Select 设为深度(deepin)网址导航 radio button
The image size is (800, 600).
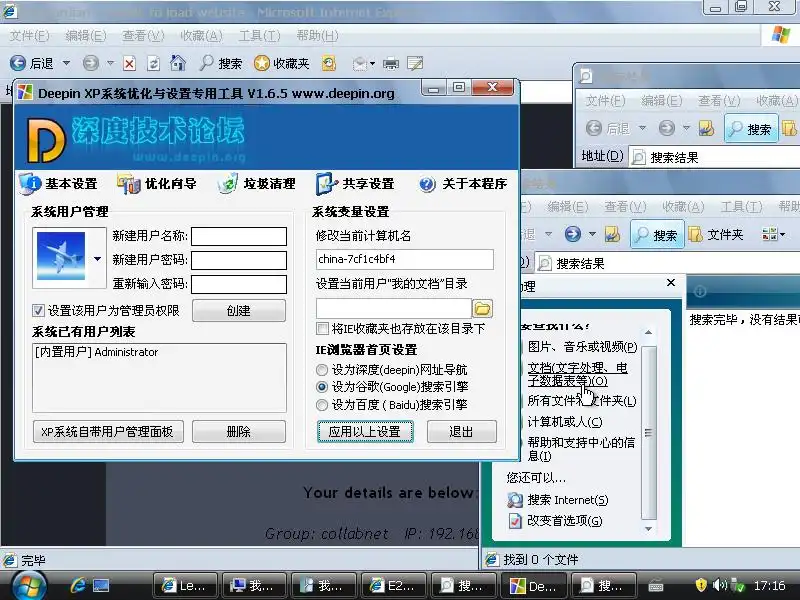pyautogui.click(x=322, y=369)
